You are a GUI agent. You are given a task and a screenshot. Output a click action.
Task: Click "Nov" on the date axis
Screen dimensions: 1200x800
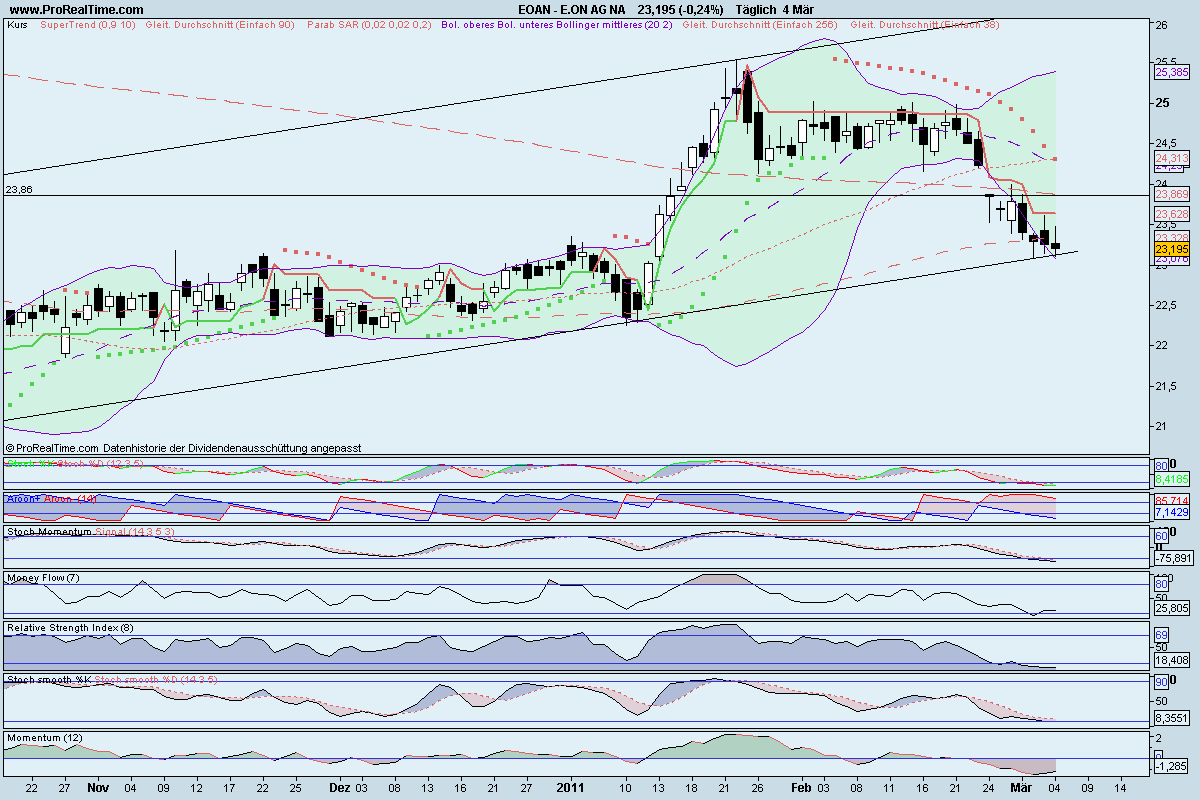point(97,788)
